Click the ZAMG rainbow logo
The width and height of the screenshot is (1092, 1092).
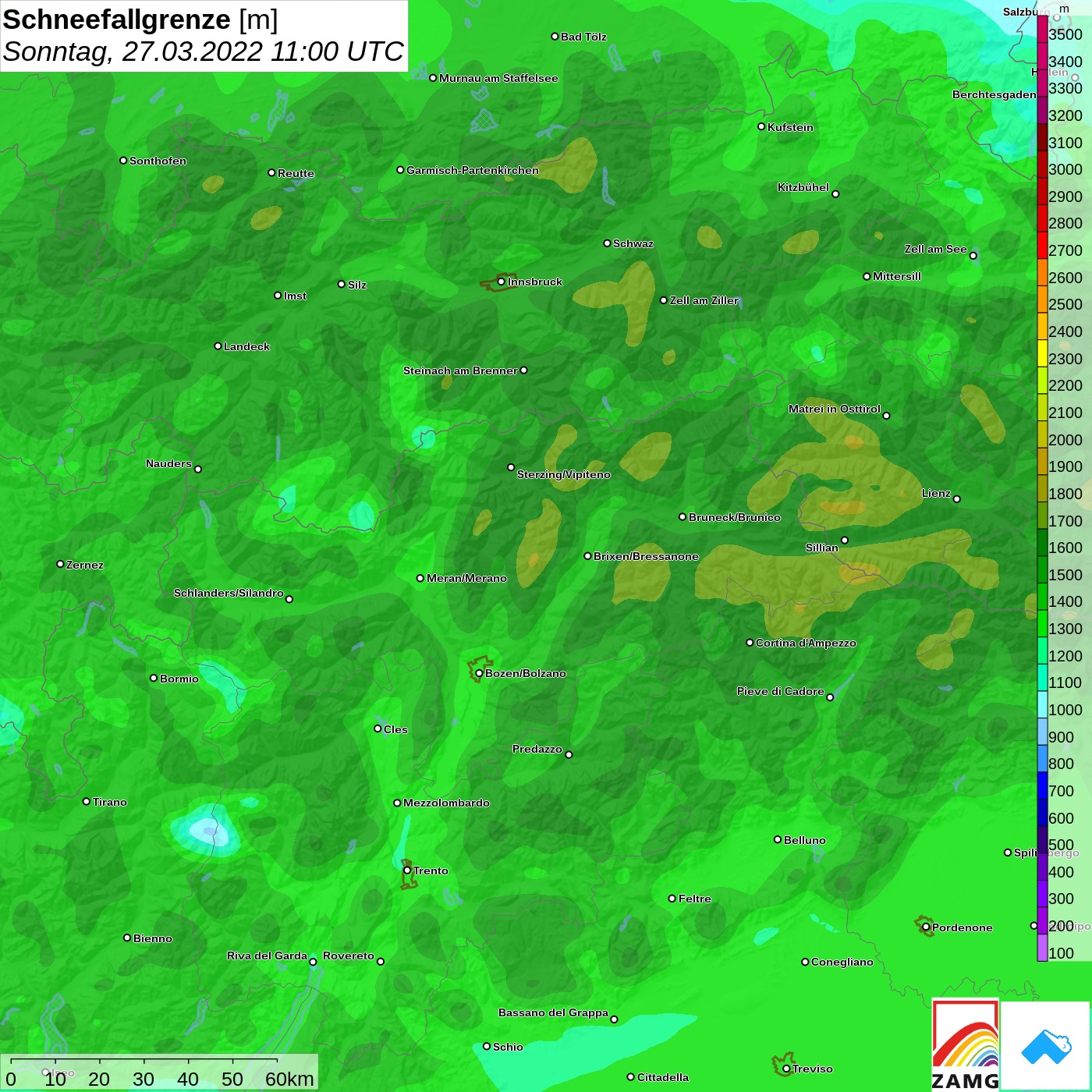965,1044
